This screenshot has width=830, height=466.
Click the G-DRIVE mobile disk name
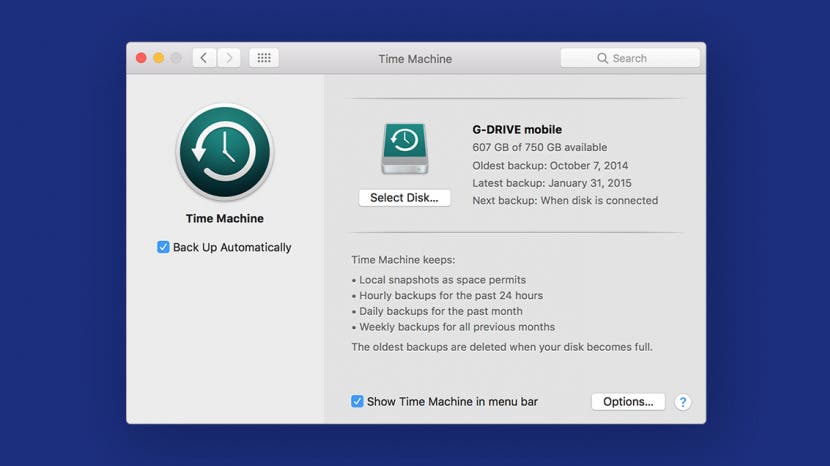(517, 129)
